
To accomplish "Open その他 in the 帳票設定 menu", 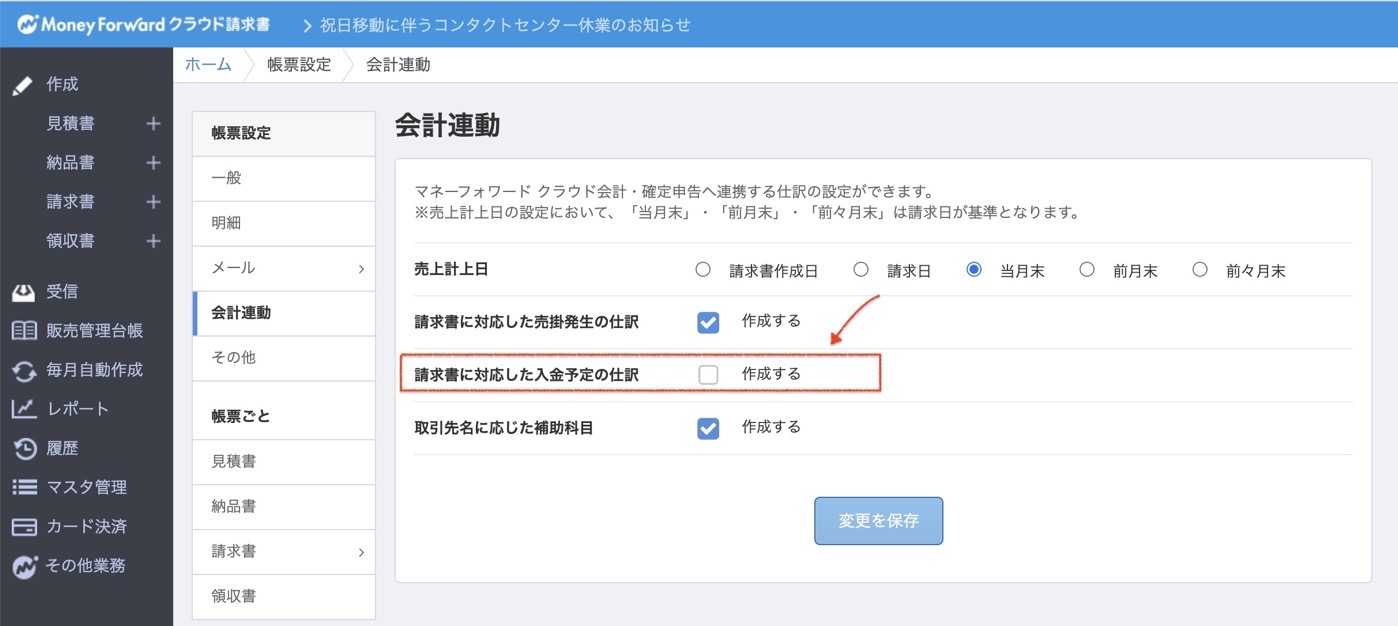I will [x=284, y=358].
